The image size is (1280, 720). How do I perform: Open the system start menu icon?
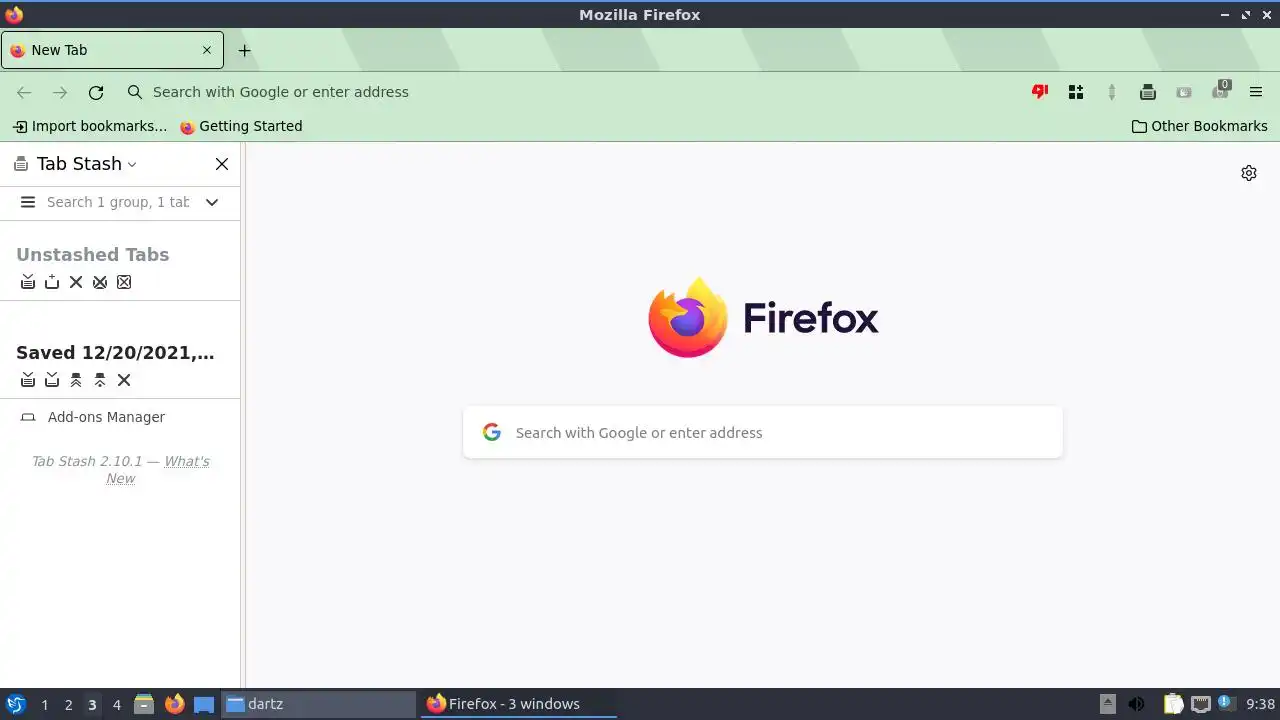tap(15, 704)
